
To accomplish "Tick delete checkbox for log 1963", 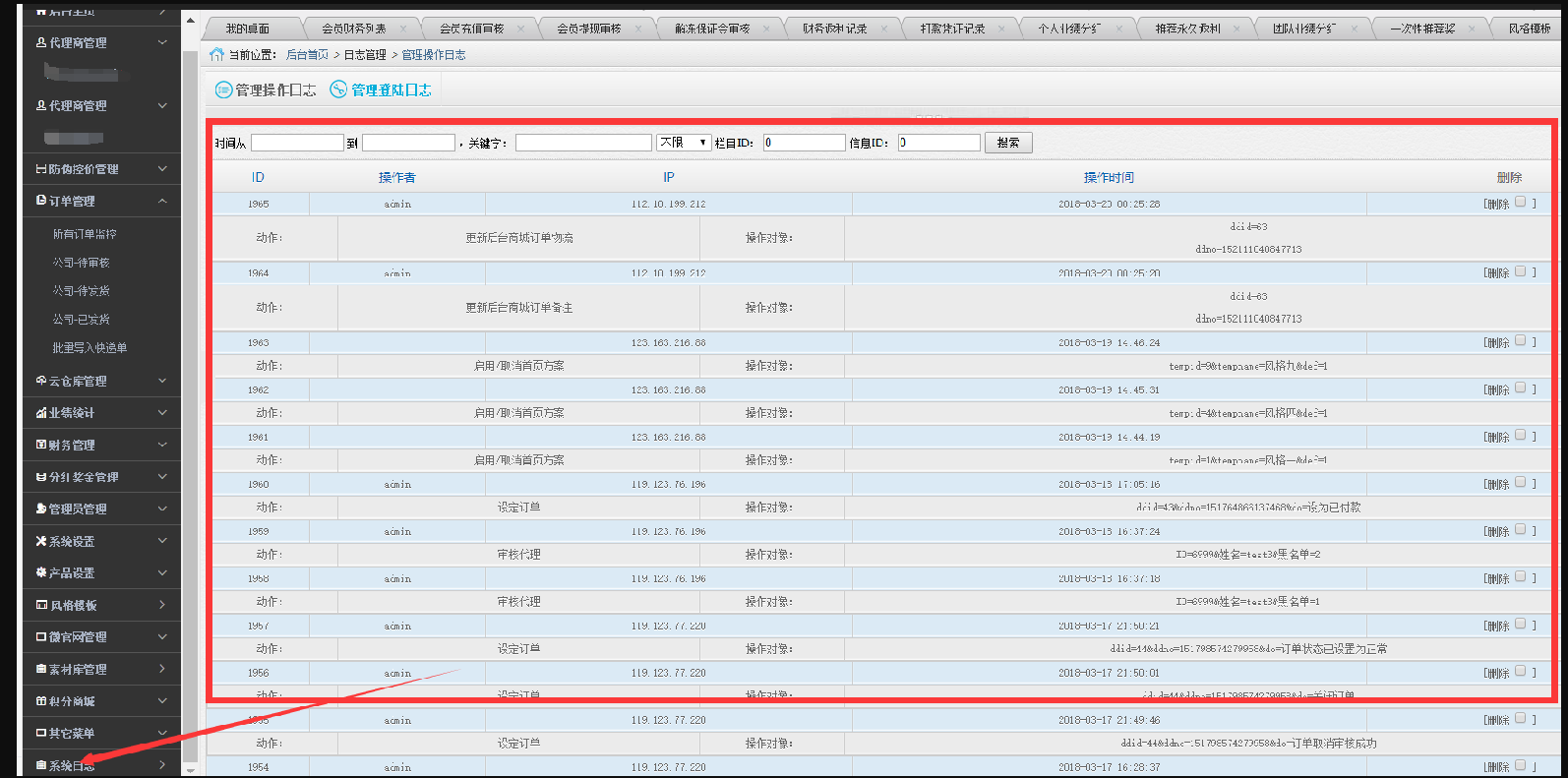I will pos(1520,340).
